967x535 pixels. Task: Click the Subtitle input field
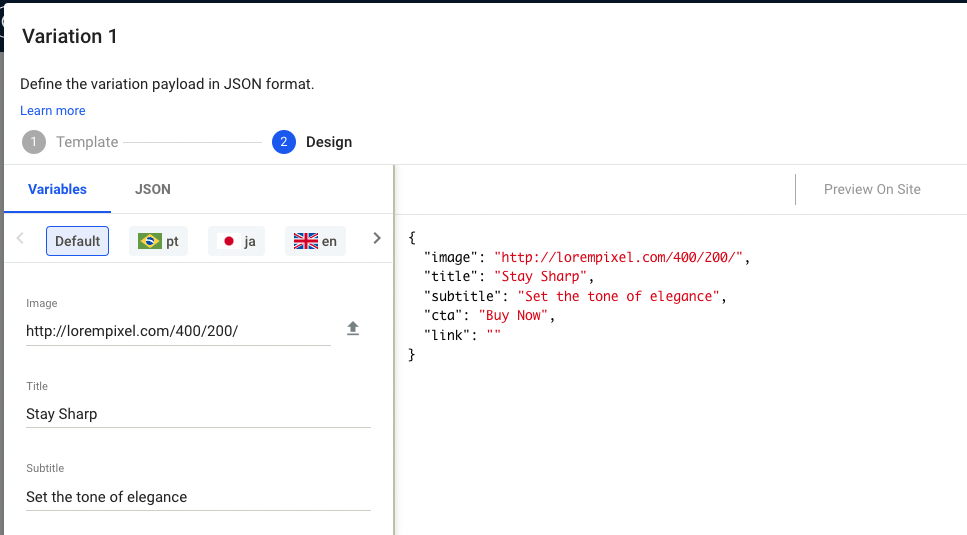[198, 497]
